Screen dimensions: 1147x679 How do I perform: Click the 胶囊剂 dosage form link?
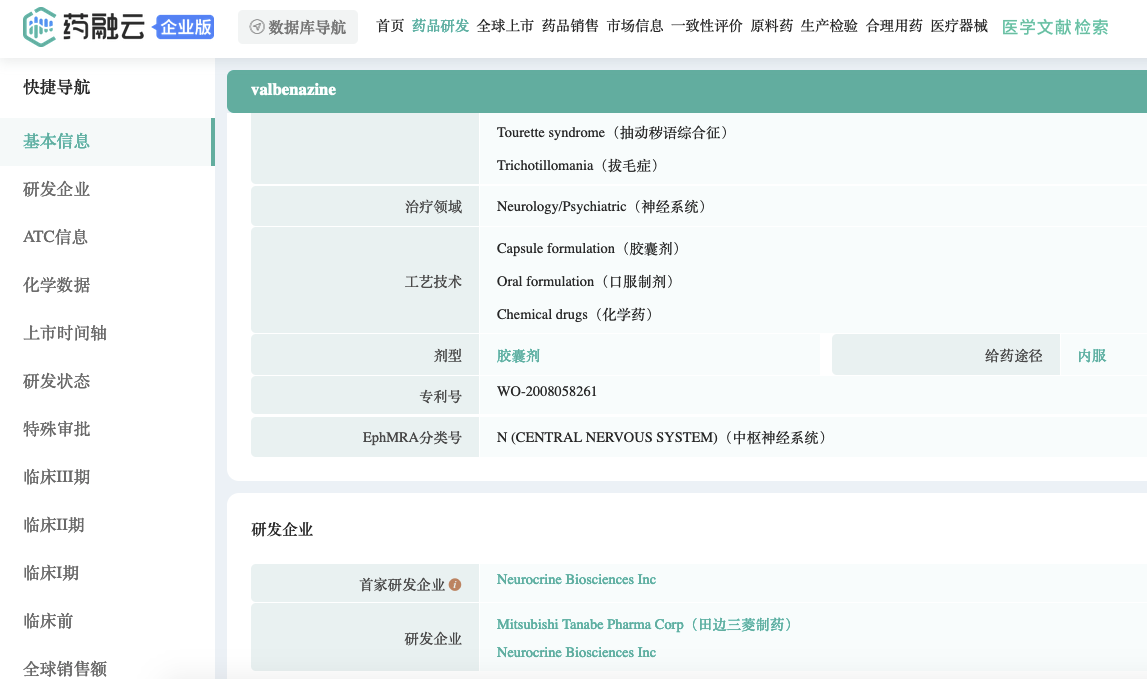pos(518,356)
